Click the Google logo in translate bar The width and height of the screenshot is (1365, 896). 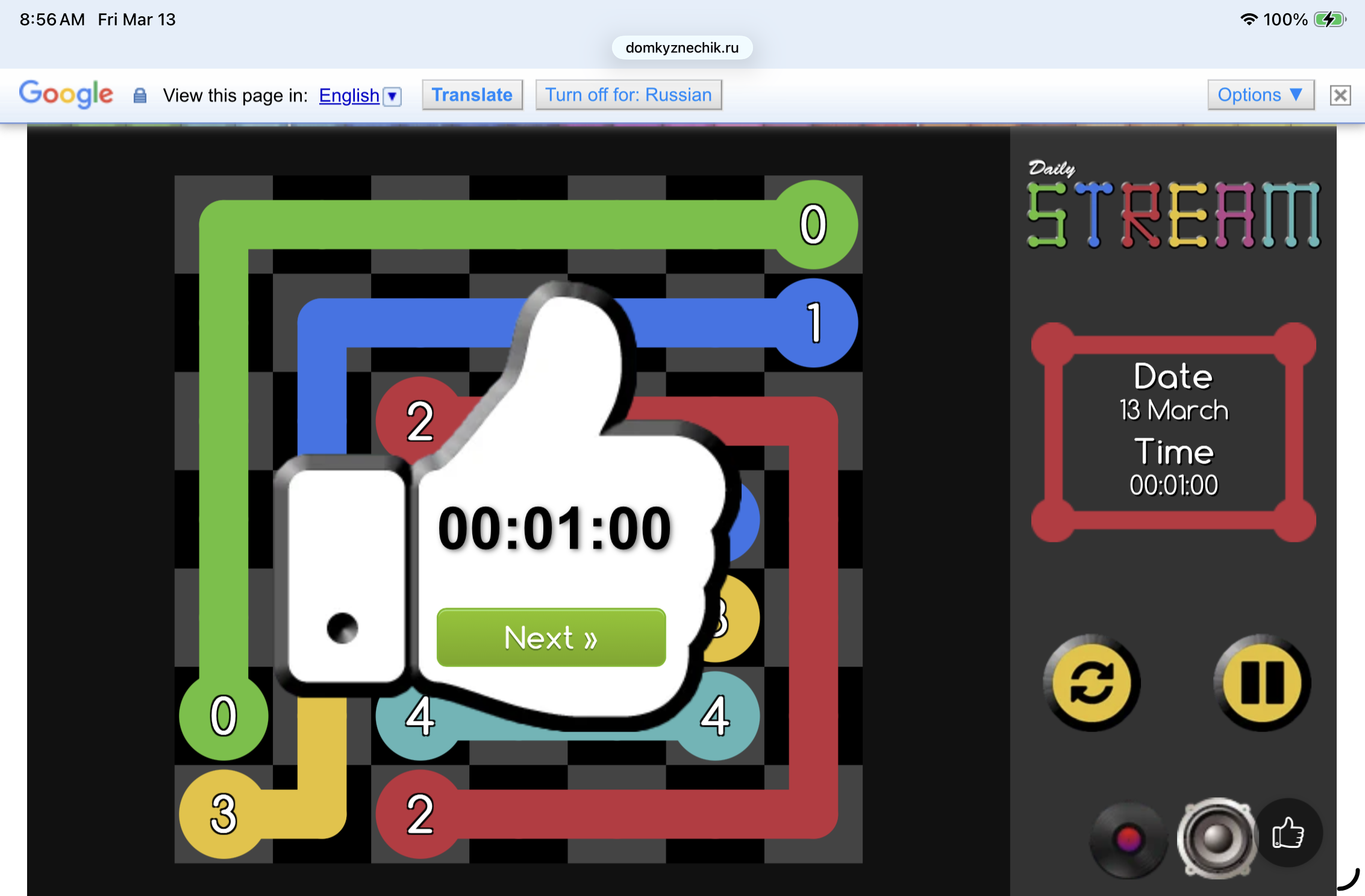(x=66, y=94)
